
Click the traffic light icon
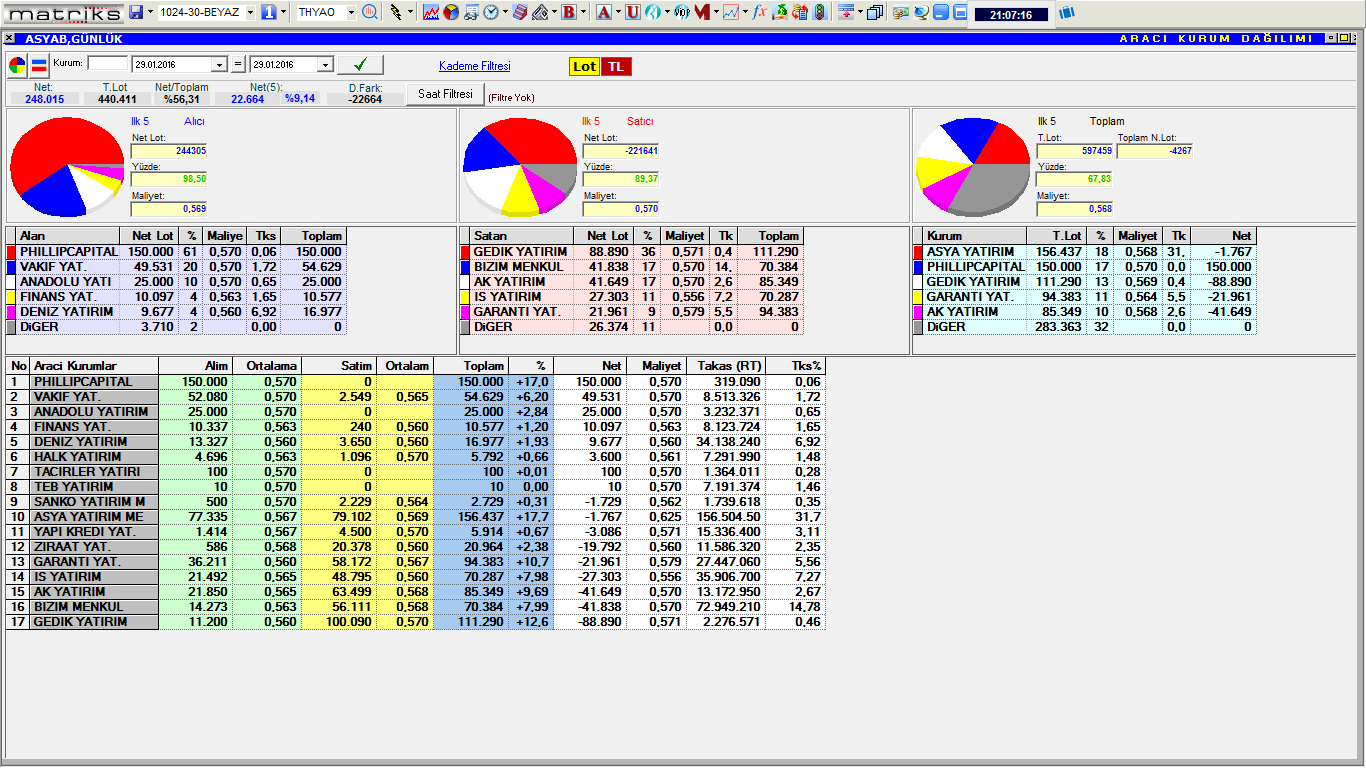pos(819,12)
